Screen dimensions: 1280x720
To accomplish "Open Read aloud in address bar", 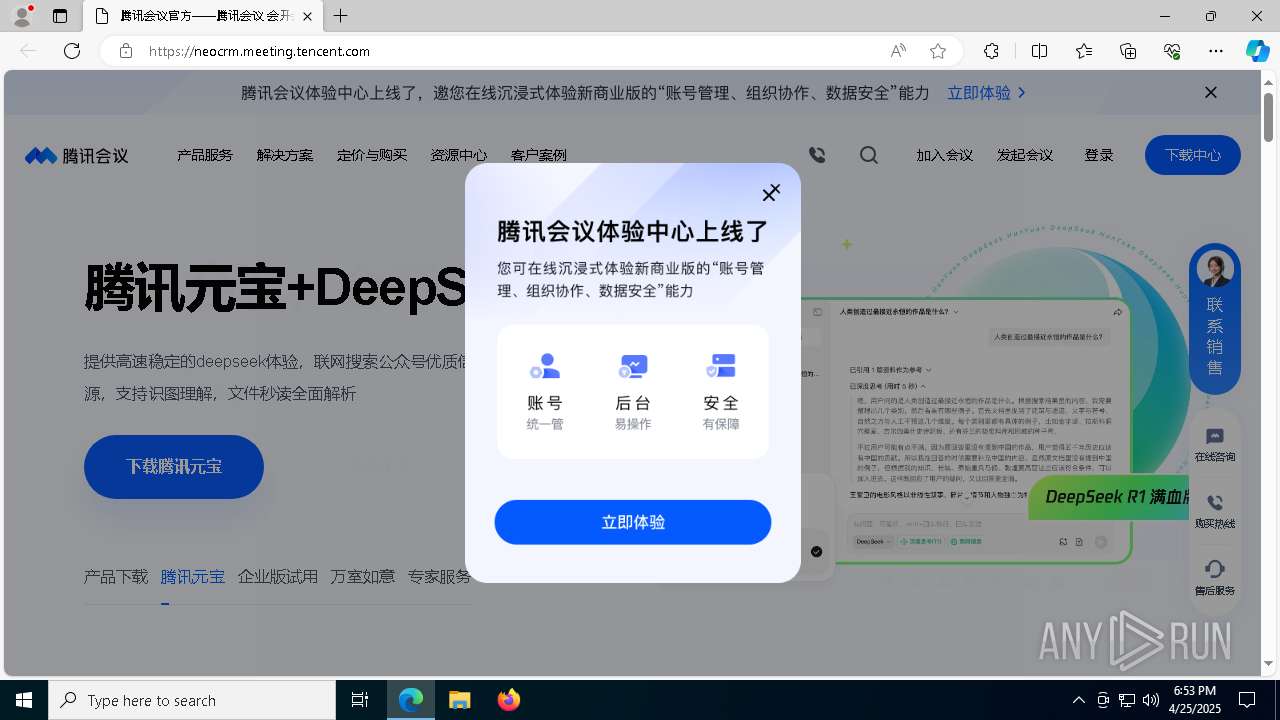I will click(x=898, y=51).
